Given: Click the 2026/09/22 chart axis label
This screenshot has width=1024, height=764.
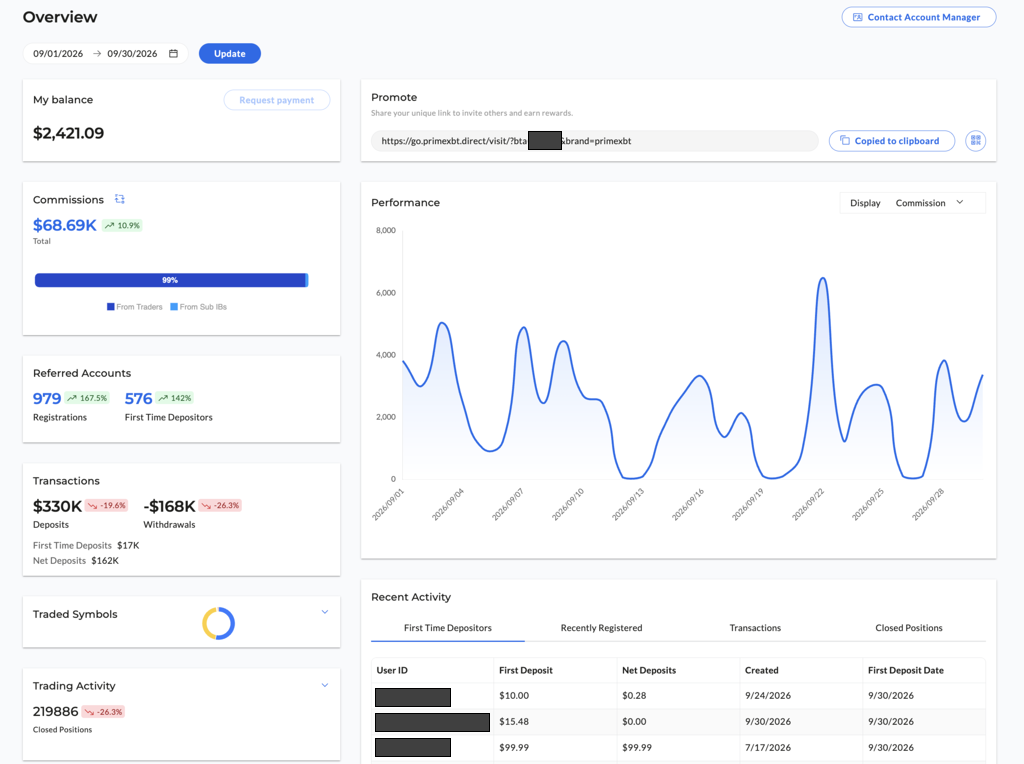Looking at the screenshot, I should point(808,504).
